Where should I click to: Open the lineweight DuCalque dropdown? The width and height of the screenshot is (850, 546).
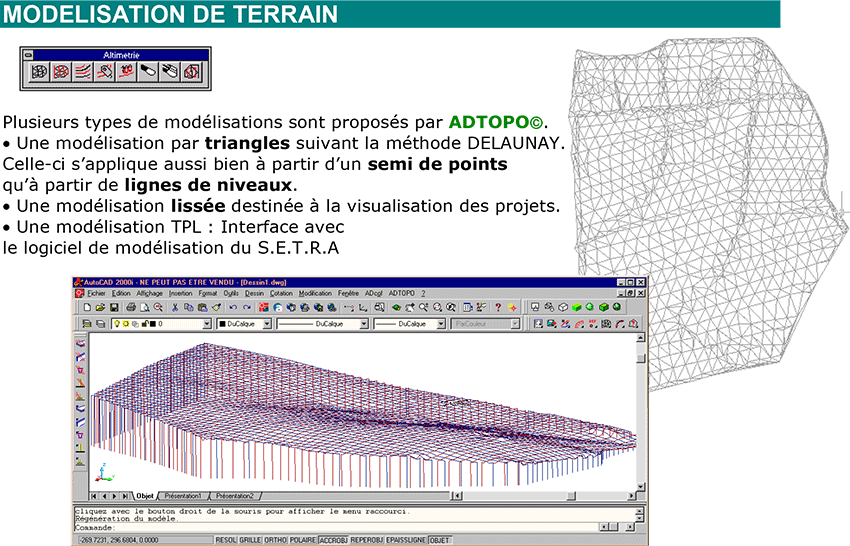click(441, 324)
